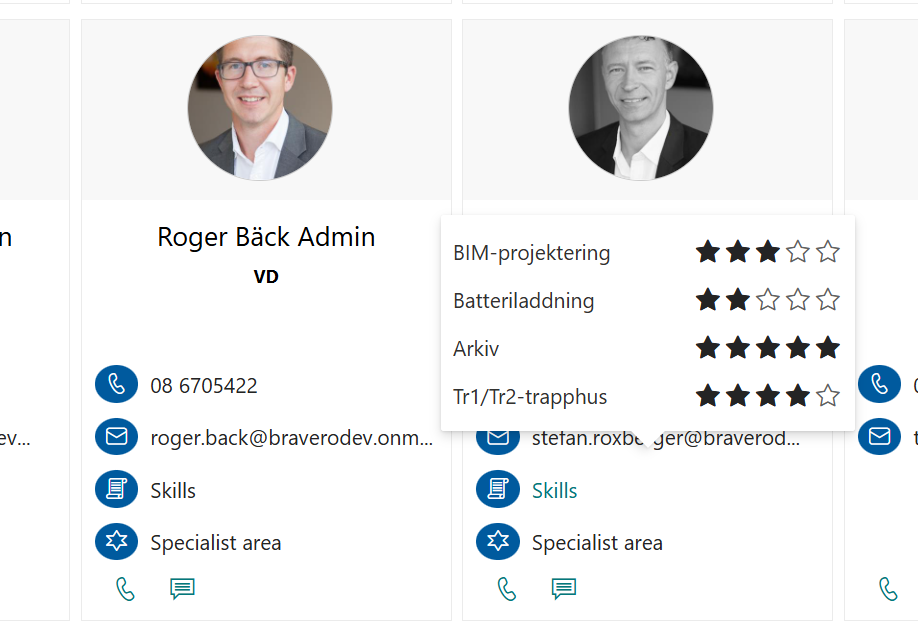Click the Skills scroll icon on Roger's card

117,489
